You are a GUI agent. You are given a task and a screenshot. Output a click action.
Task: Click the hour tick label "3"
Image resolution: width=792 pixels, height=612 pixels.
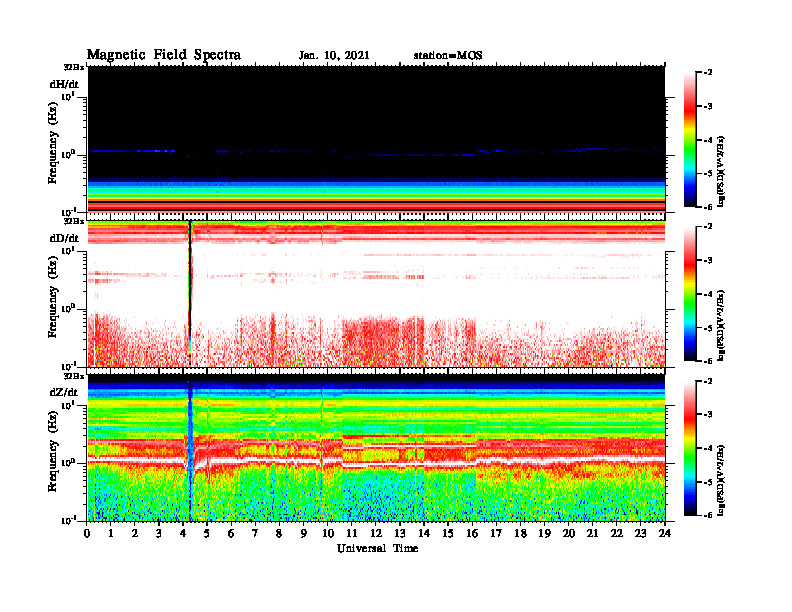click(x=159, y=533)
